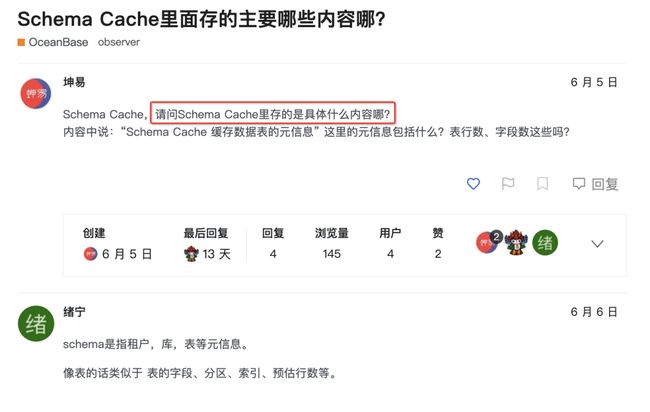
Task: Click participant avatar with badge 2
Action: (488, 242)
